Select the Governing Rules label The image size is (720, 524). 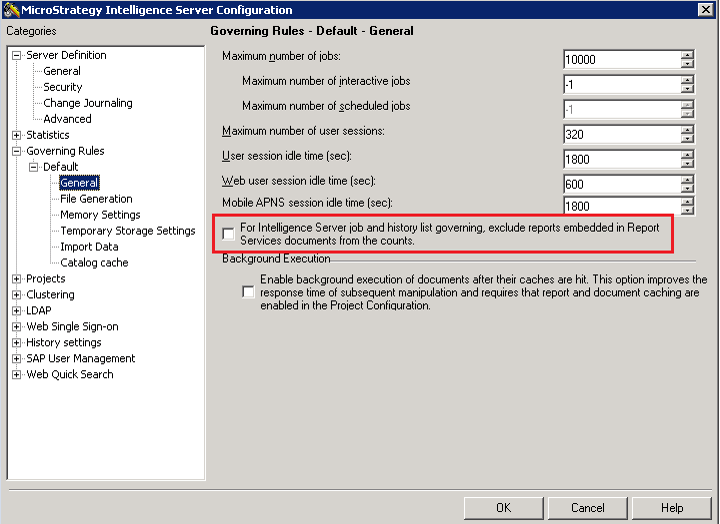[65, 151]
